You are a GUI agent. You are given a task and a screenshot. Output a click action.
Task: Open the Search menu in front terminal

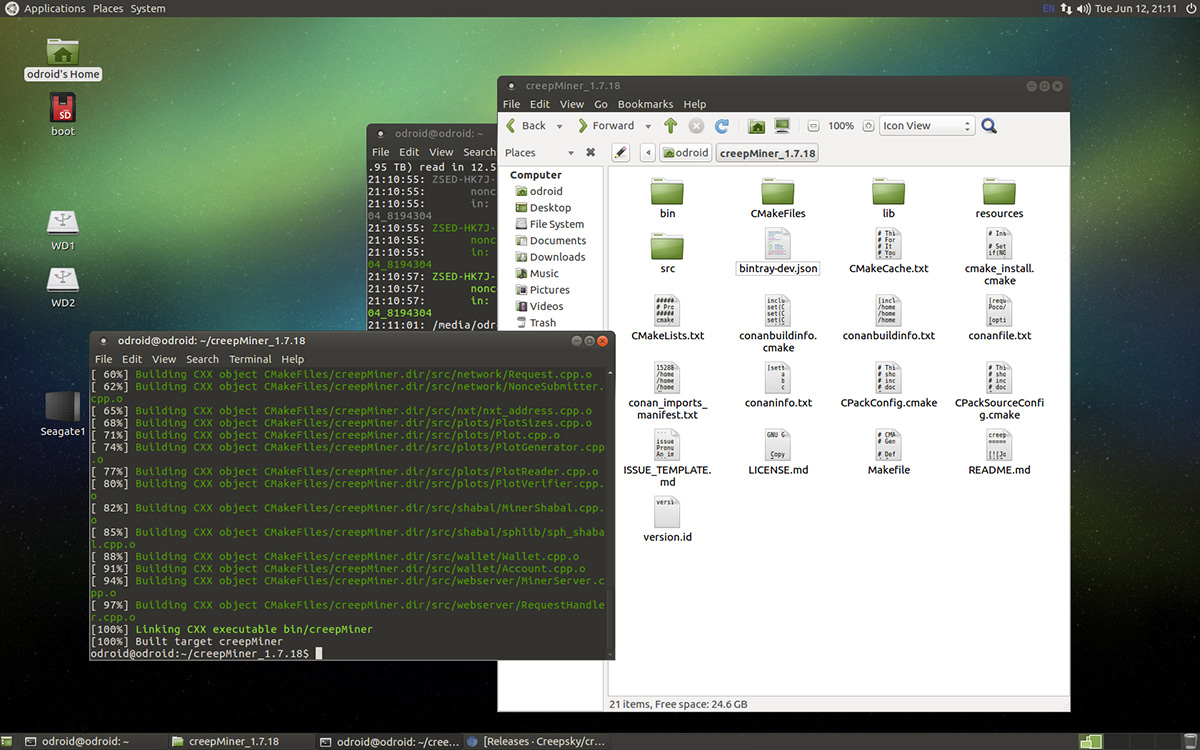click(202, 359)
